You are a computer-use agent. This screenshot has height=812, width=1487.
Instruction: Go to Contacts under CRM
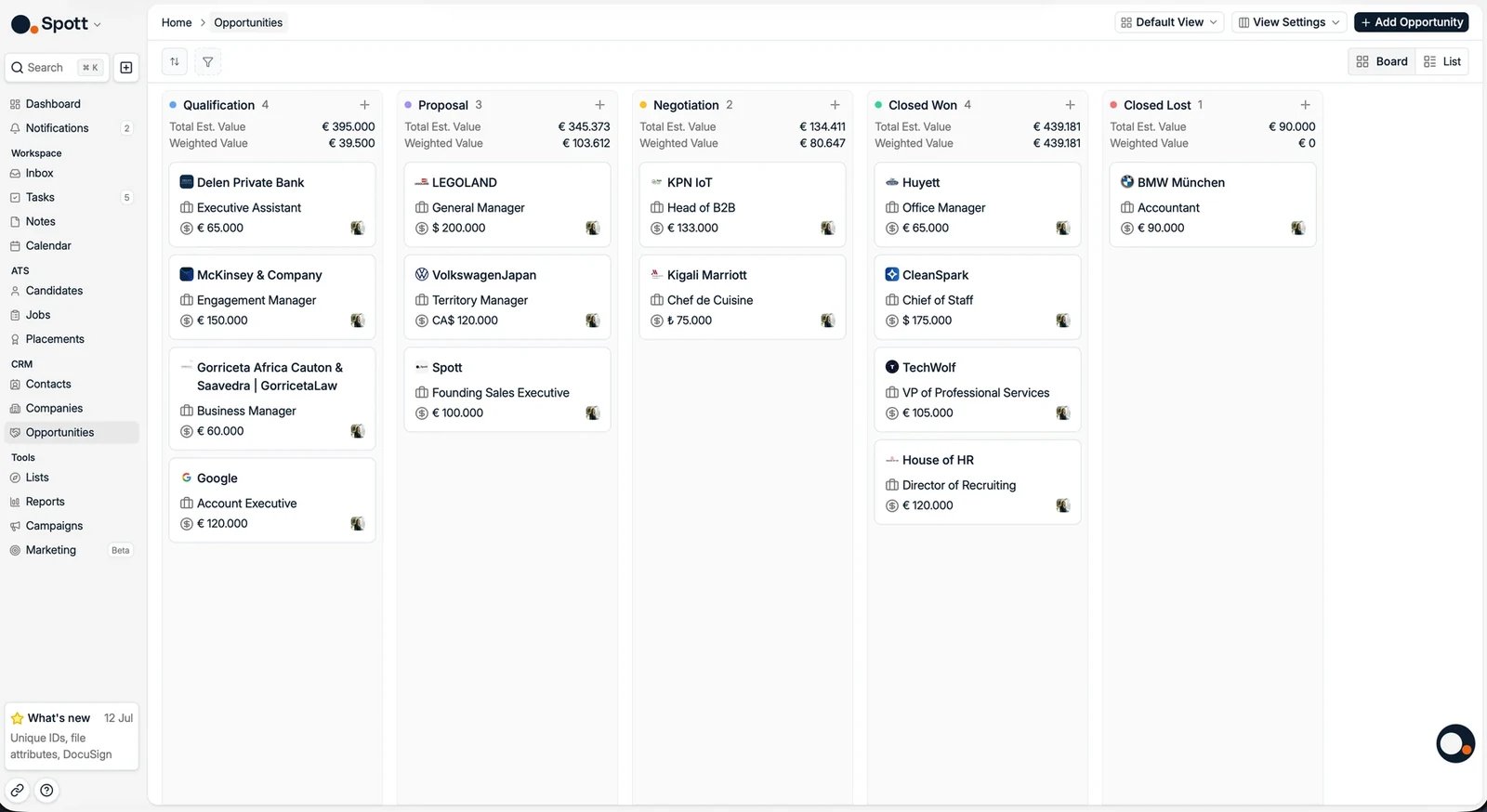[72, 384]
